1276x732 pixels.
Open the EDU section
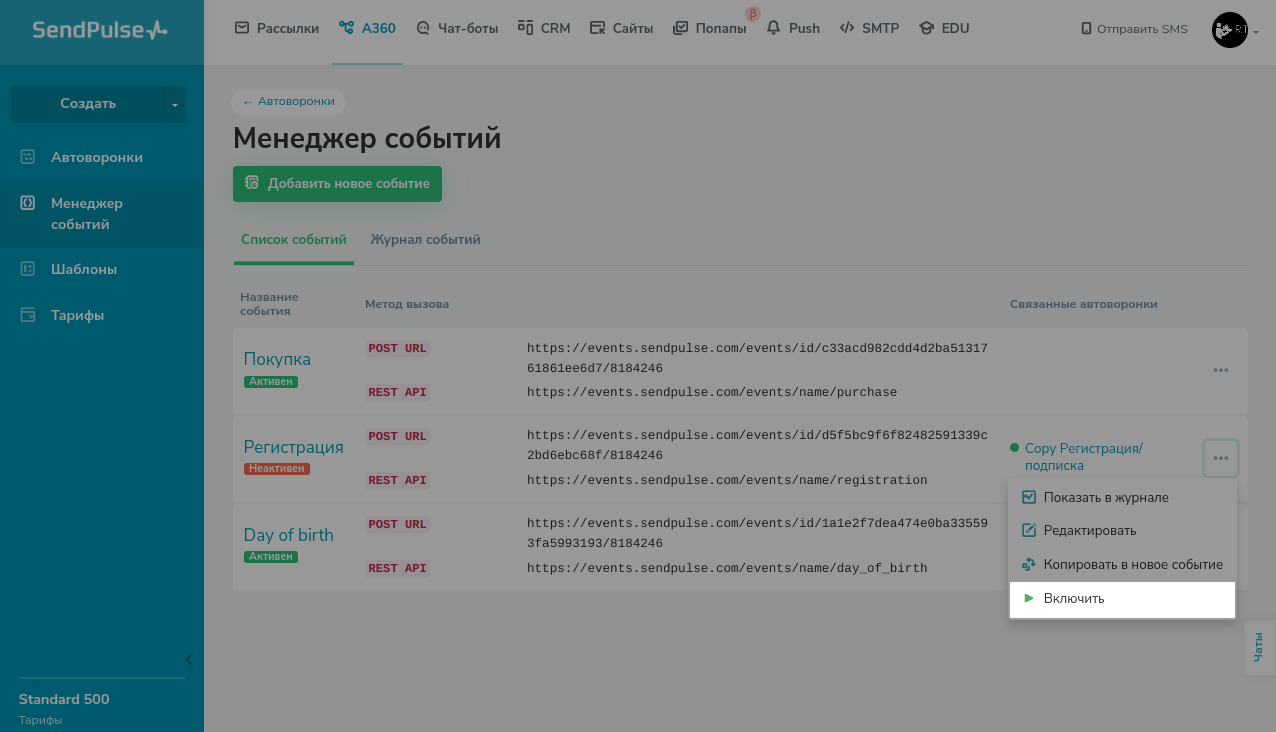[944, 28]
